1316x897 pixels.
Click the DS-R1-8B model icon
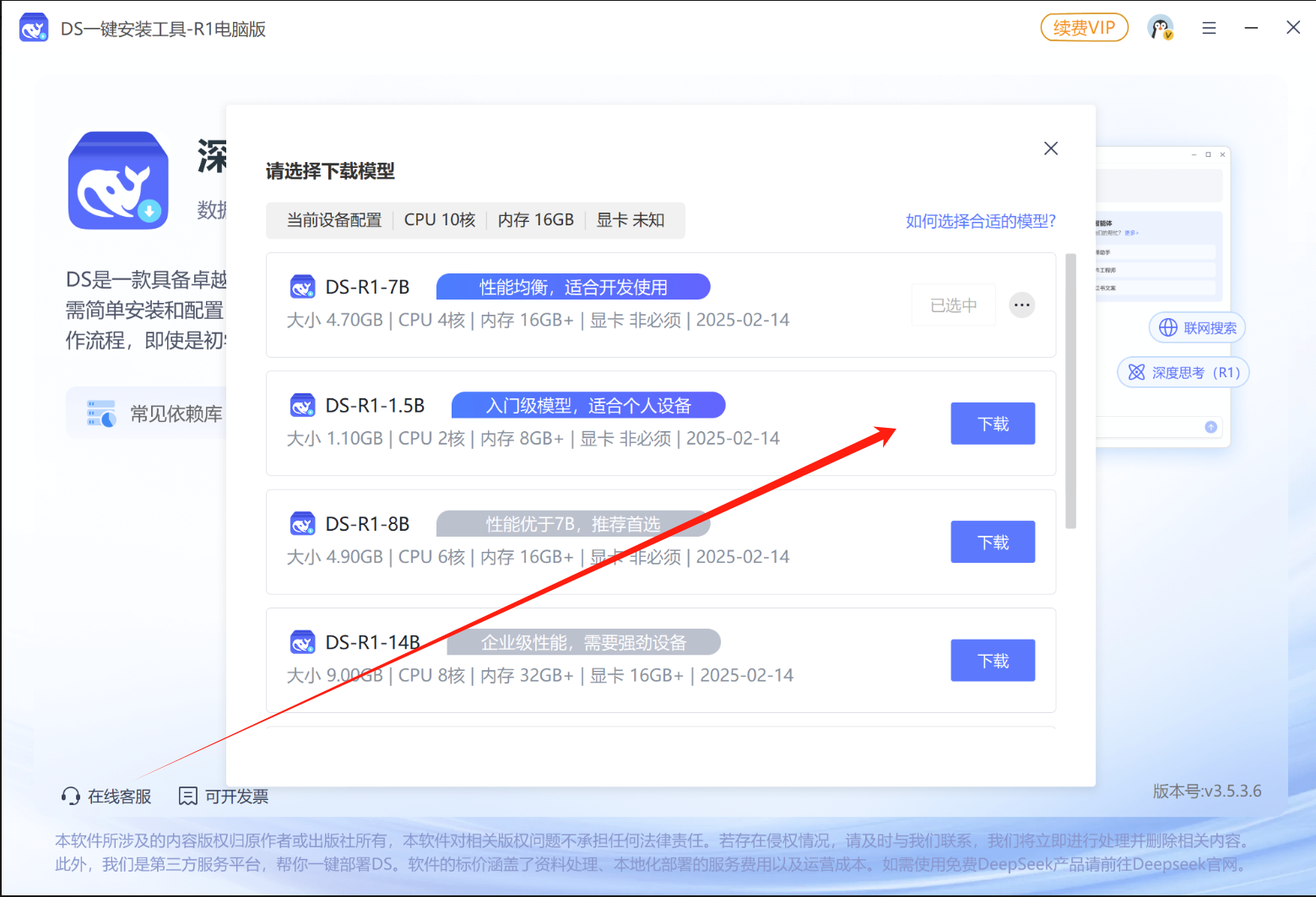pyautogui.click(x=302, y=524)
